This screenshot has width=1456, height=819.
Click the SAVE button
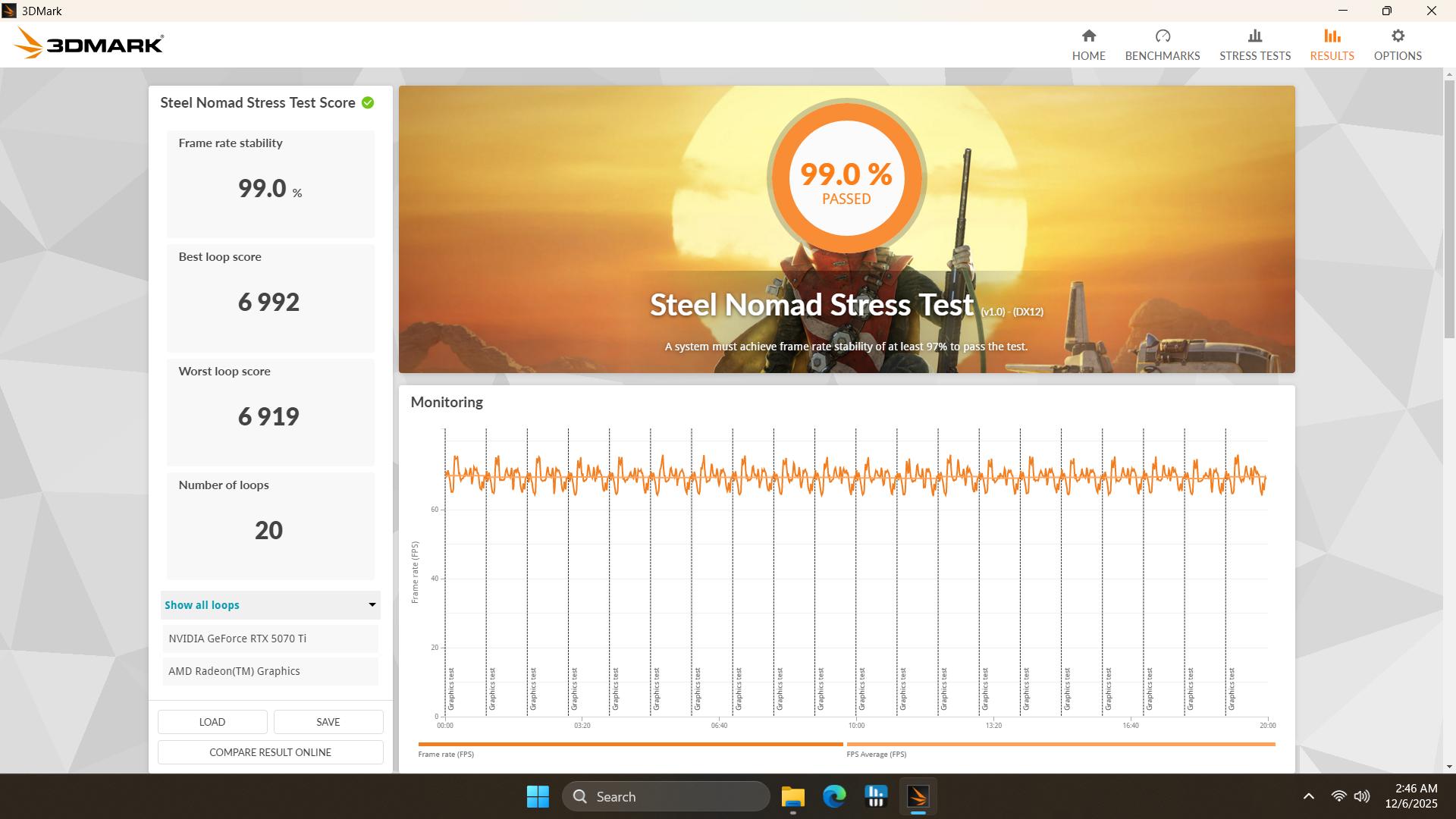point(328,722)
